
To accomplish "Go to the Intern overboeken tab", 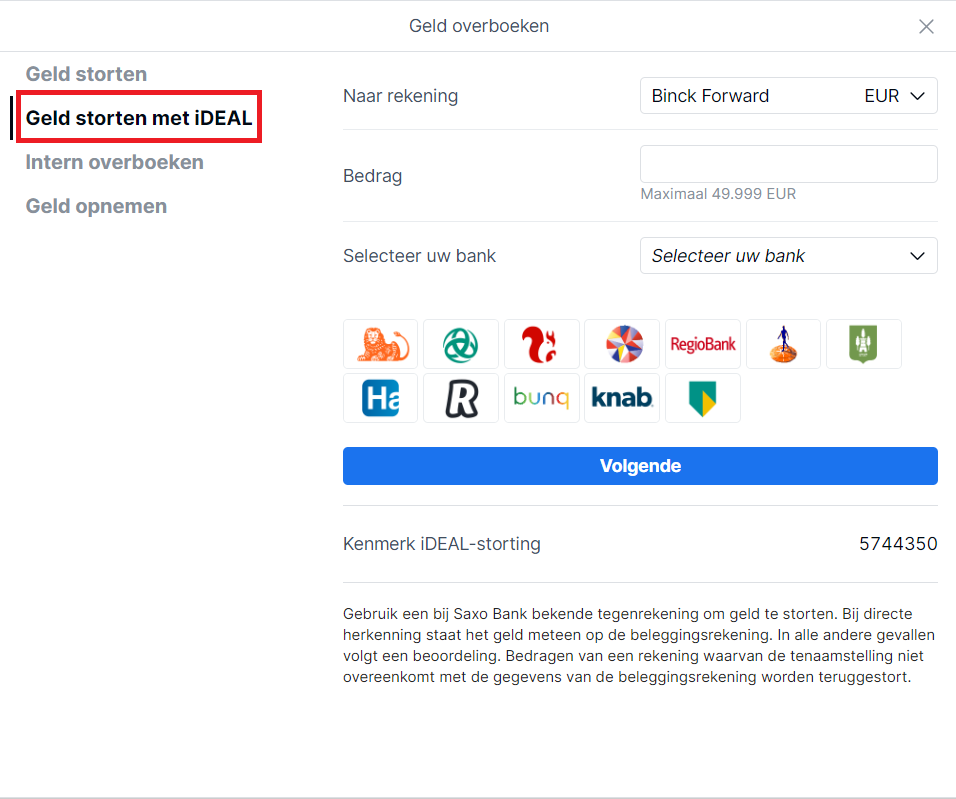I will [x=115, y=162].
